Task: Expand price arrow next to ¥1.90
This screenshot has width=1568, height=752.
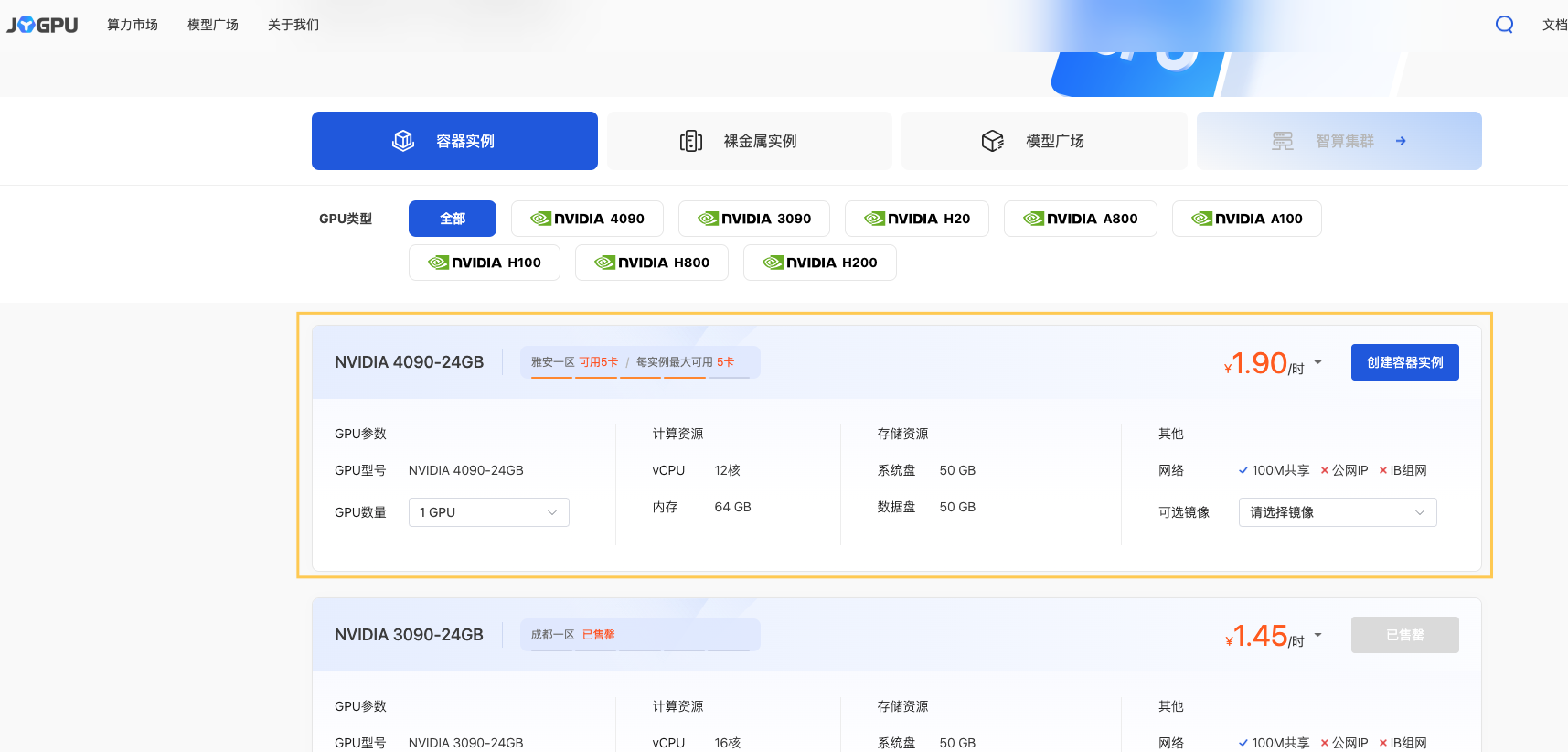Action: (x=1318, y=362)
